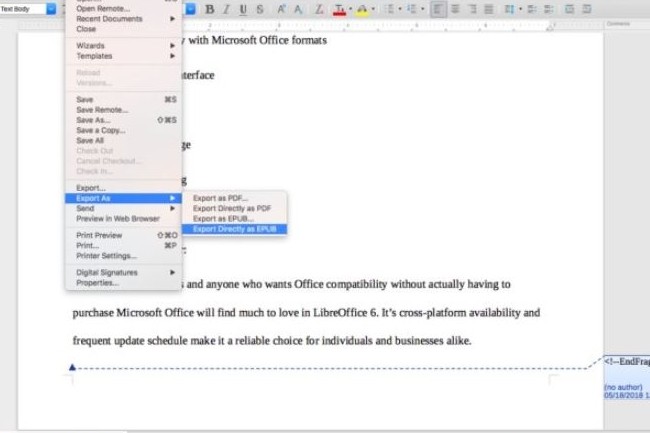Open font color dropdown arrow
The width and height of the screenshot is (650, 433).
pyautogui.click(x=351, y=9)
